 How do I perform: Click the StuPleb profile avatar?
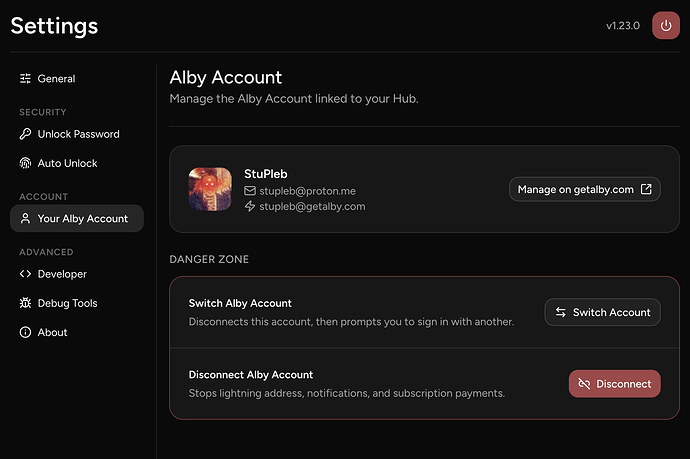210,189
